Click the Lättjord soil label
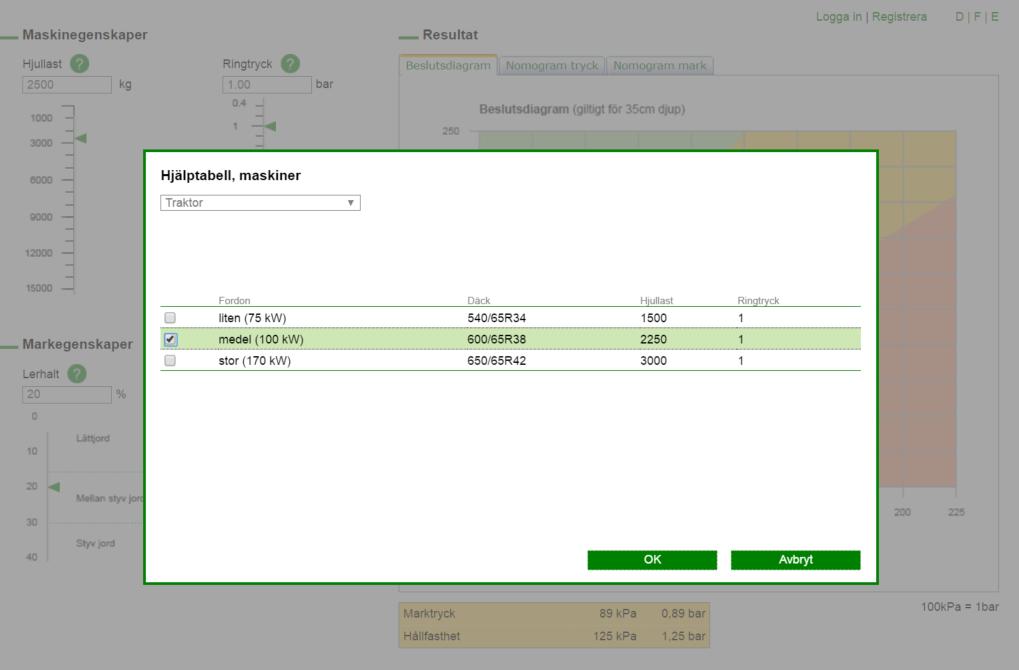 click(x=93, y=439)
